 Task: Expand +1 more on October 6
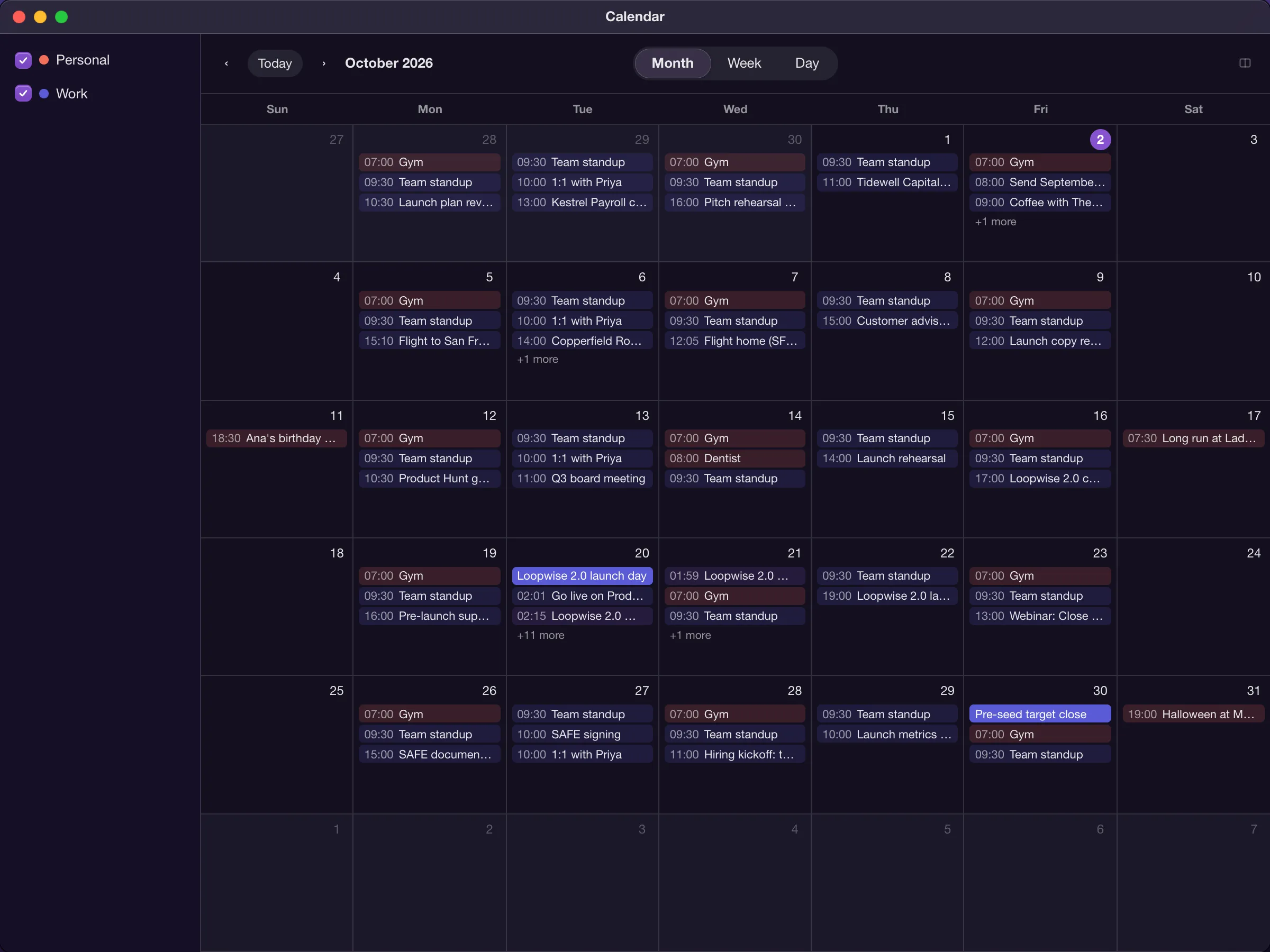pyautogui.click(x=538, y=359)
